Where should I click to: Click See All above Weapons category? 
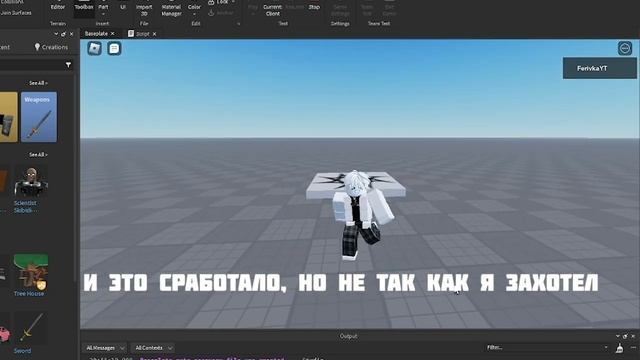point(38,83)
